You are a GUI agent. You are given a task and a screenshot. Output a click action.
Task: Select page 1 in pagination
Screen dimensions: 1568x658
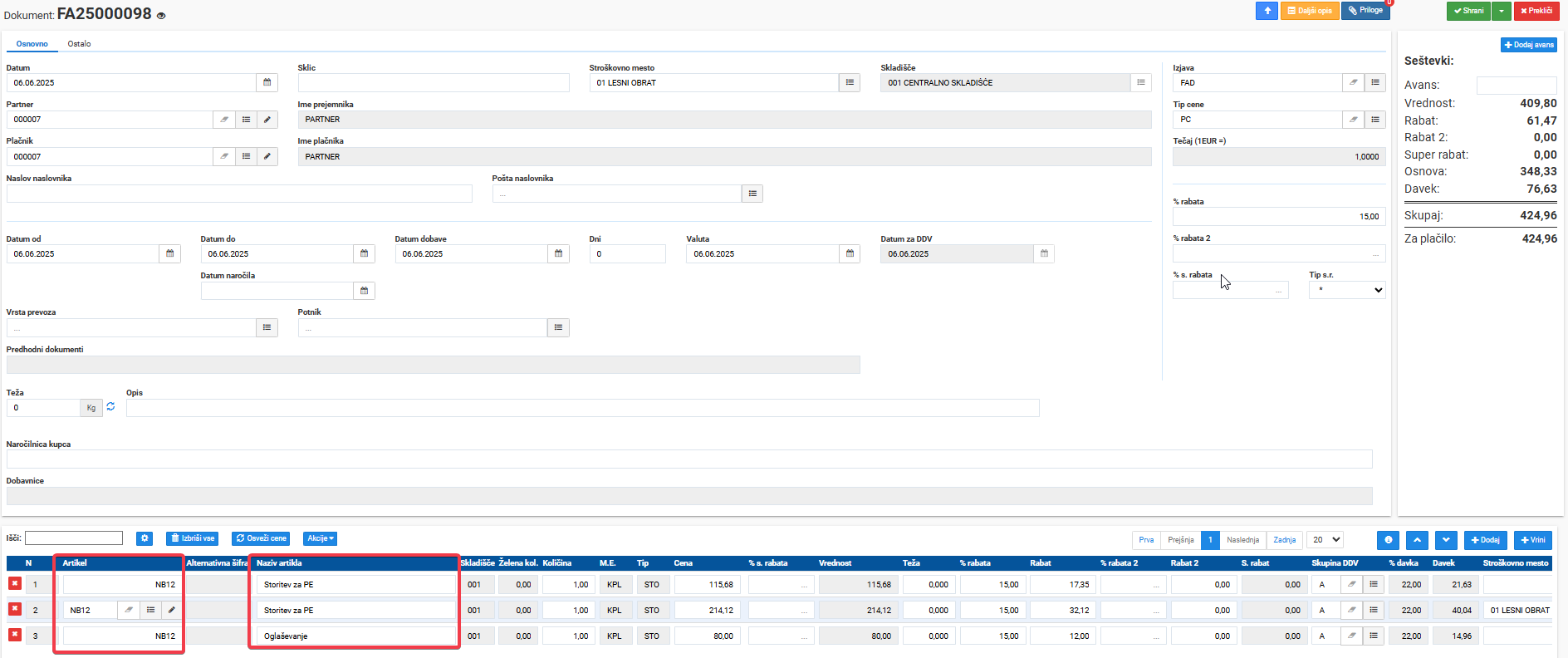tap(1210, 540)
